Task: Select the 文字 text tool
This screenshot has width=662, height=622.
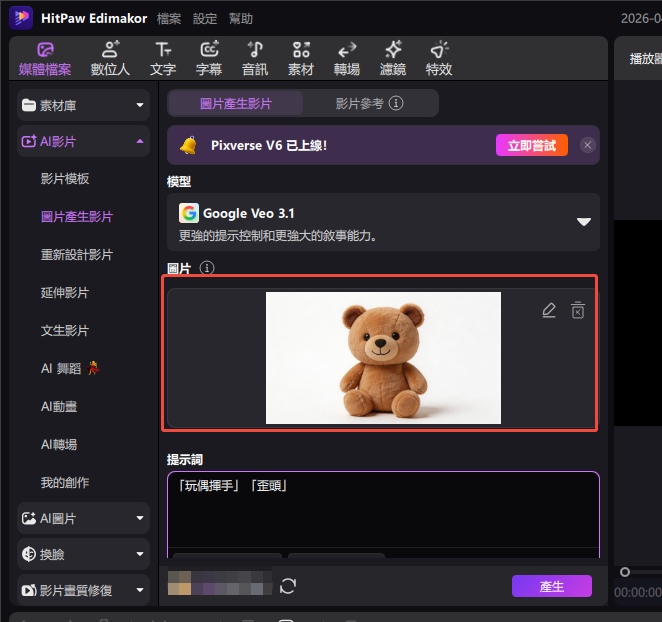Action: (163, 59)
